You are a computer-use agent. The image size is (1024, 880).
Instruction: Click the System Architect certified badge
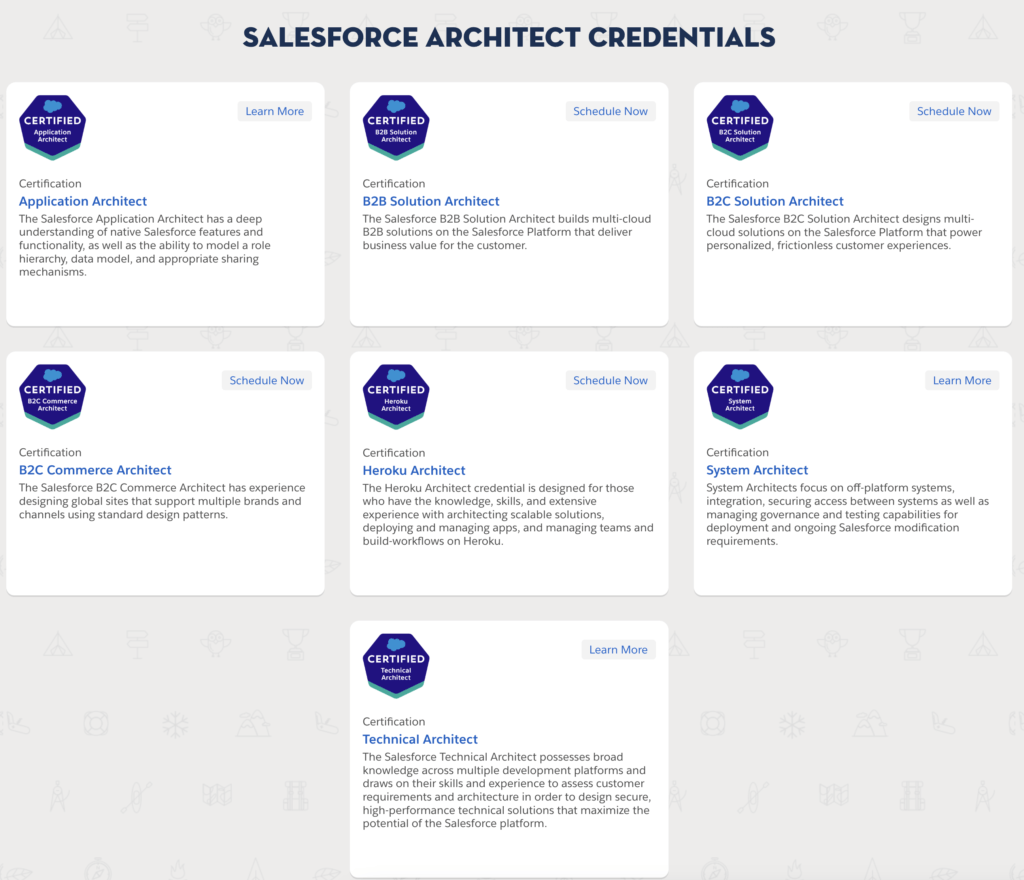tap(740, 396)
